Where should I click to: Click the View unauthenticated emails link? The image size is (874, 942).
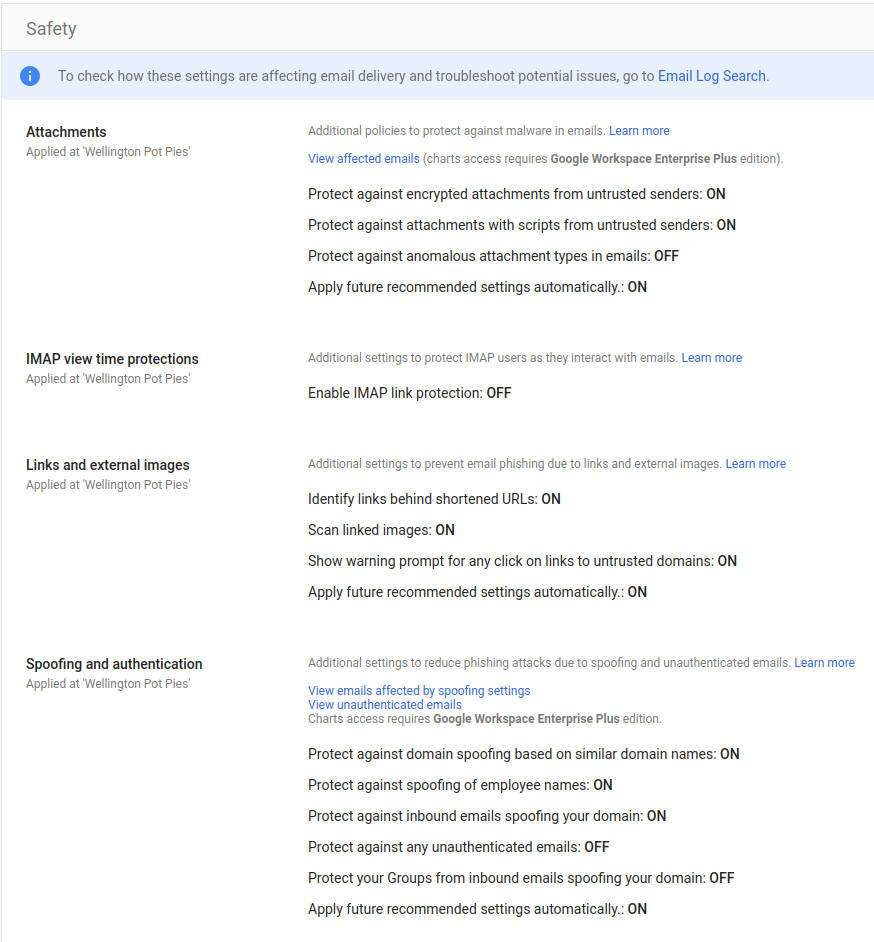384,704
